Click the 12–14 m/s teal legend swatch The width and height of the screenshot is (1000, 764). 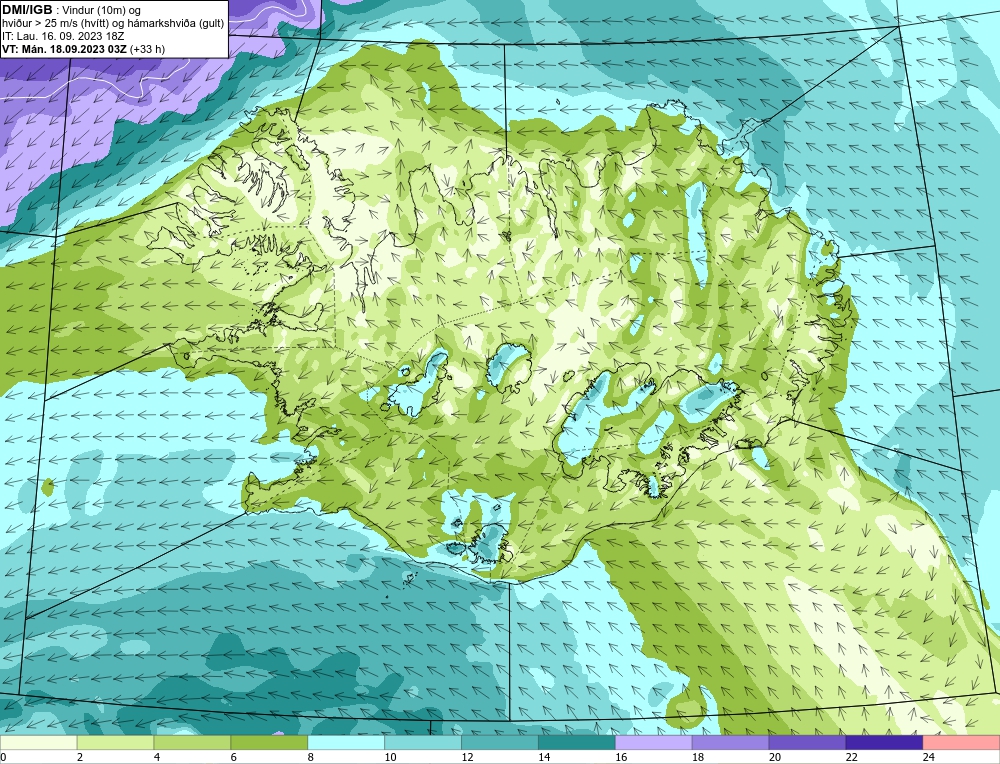coord(500,743)
